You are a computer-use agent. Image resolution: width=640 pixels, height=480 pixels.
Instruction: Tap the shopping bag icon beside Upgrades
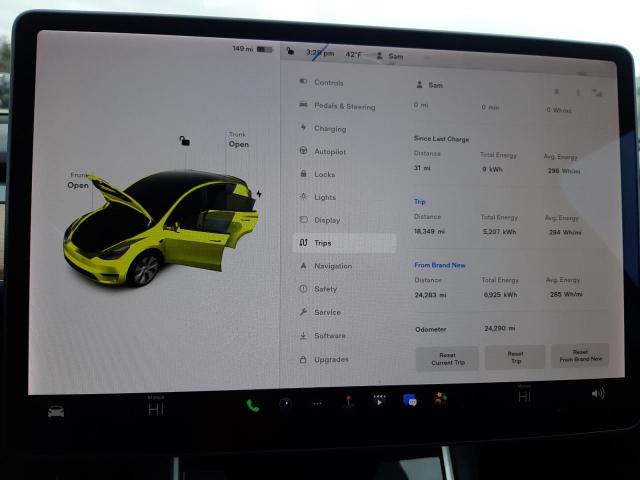303,359
